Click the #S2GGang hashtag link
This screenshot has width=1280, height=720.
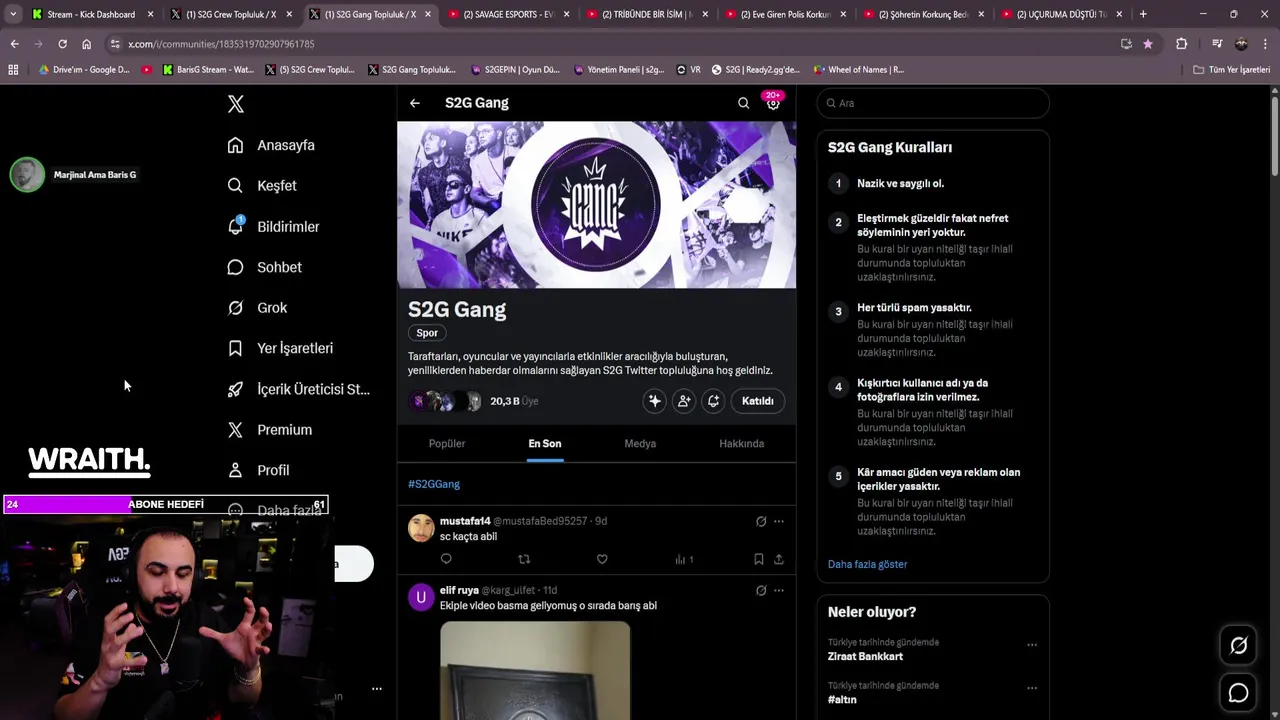tap(434, 484)
